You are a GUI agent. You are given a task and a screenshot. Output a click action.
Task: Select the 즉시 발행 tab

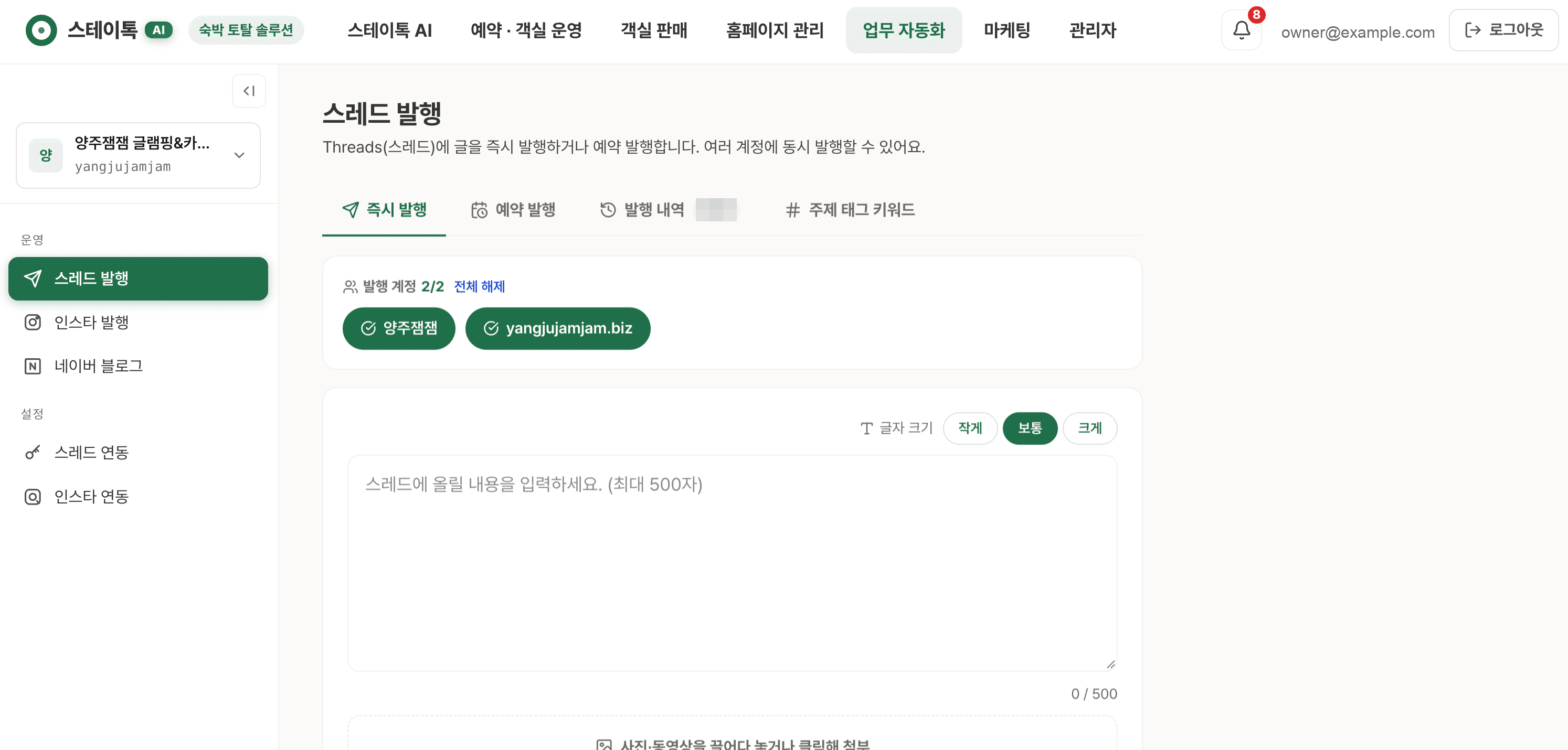[x=384, y=210]
